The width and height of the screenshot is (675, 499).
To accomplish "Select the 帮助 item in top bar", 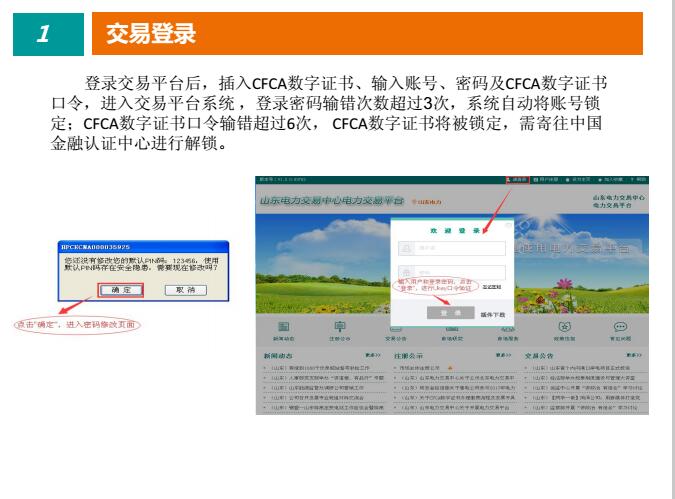I will 639,180.
